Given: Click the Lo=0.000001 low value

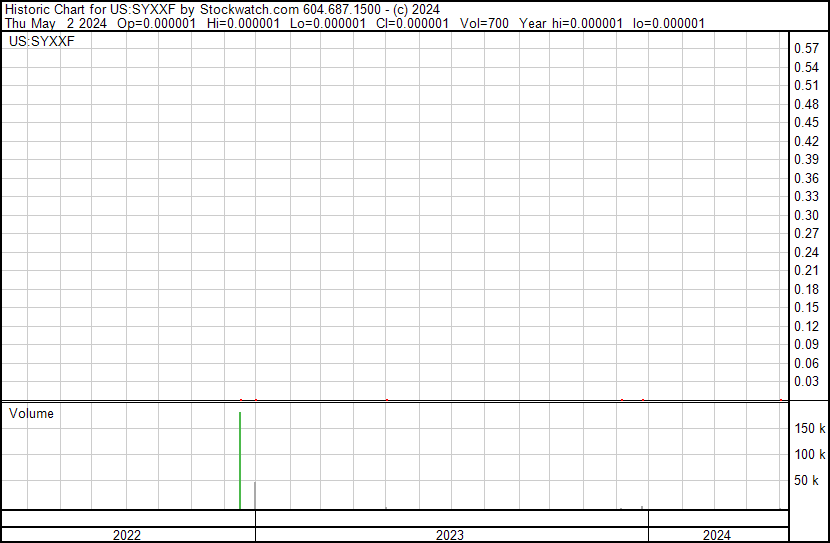Looking at the screenshot, I should point(328,24).
